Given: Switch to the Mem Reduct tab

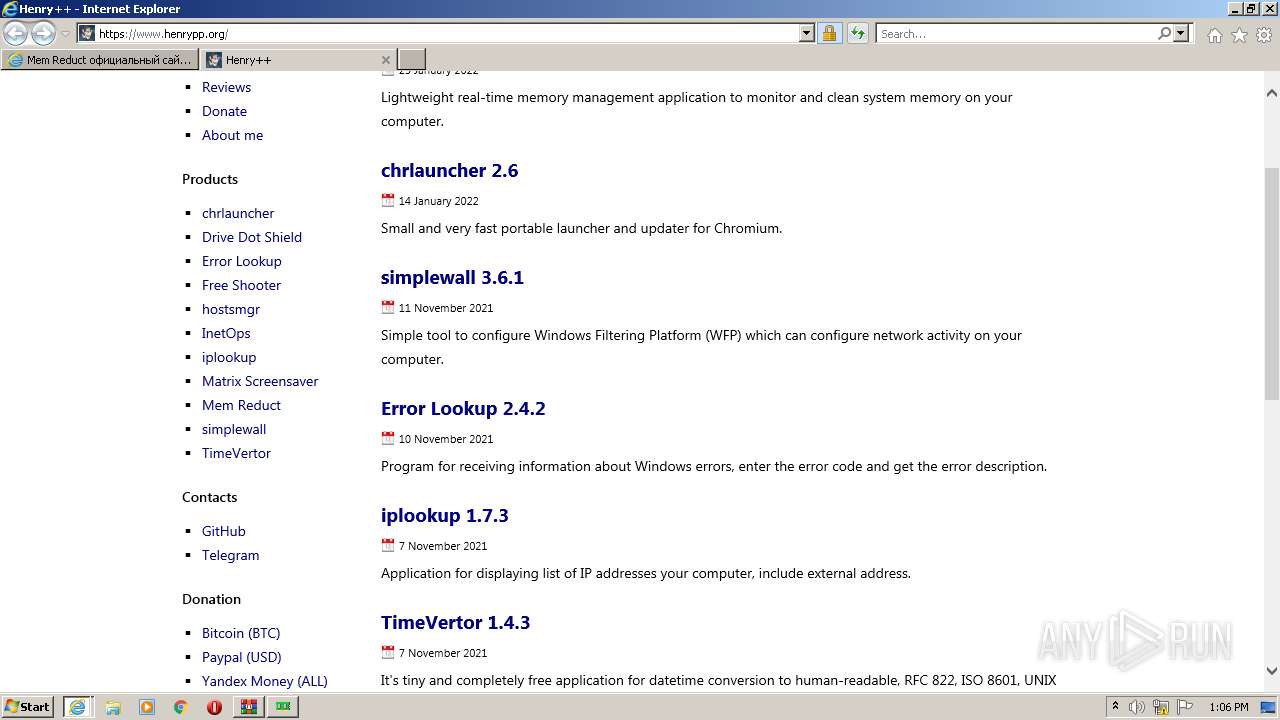Looking at the screenshot, I should point(99,60).
